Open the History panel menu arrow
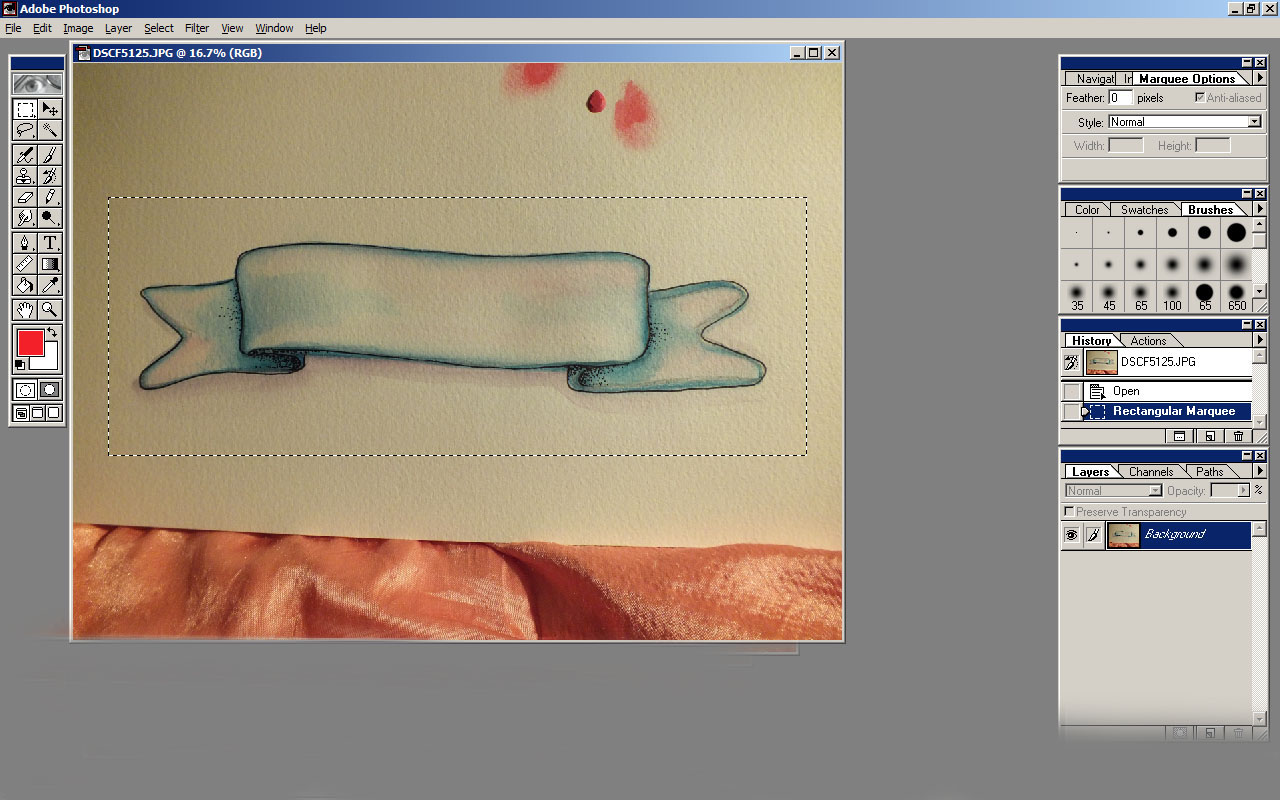The image size is (1280, 800). click(x=1258, y=340)
